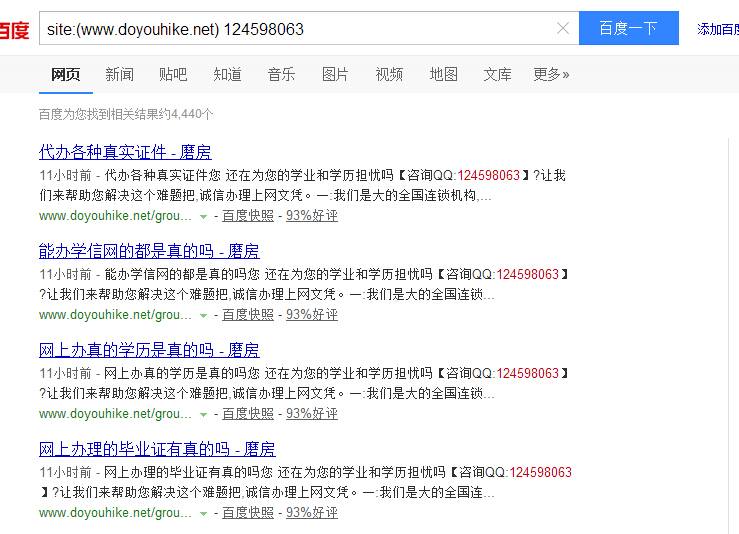Open the 知道 tab
The height and width of the screenshot is (534, 739).
[x=227, y=74]
